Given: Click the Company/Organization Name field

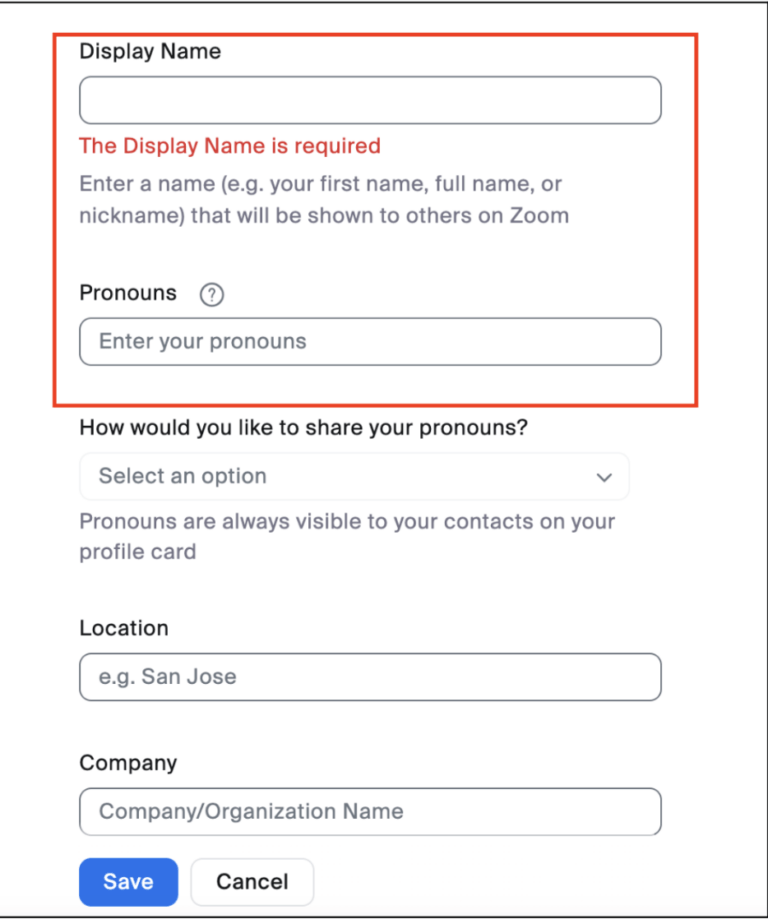Looking at the screenshot, I should coord(370,812).
